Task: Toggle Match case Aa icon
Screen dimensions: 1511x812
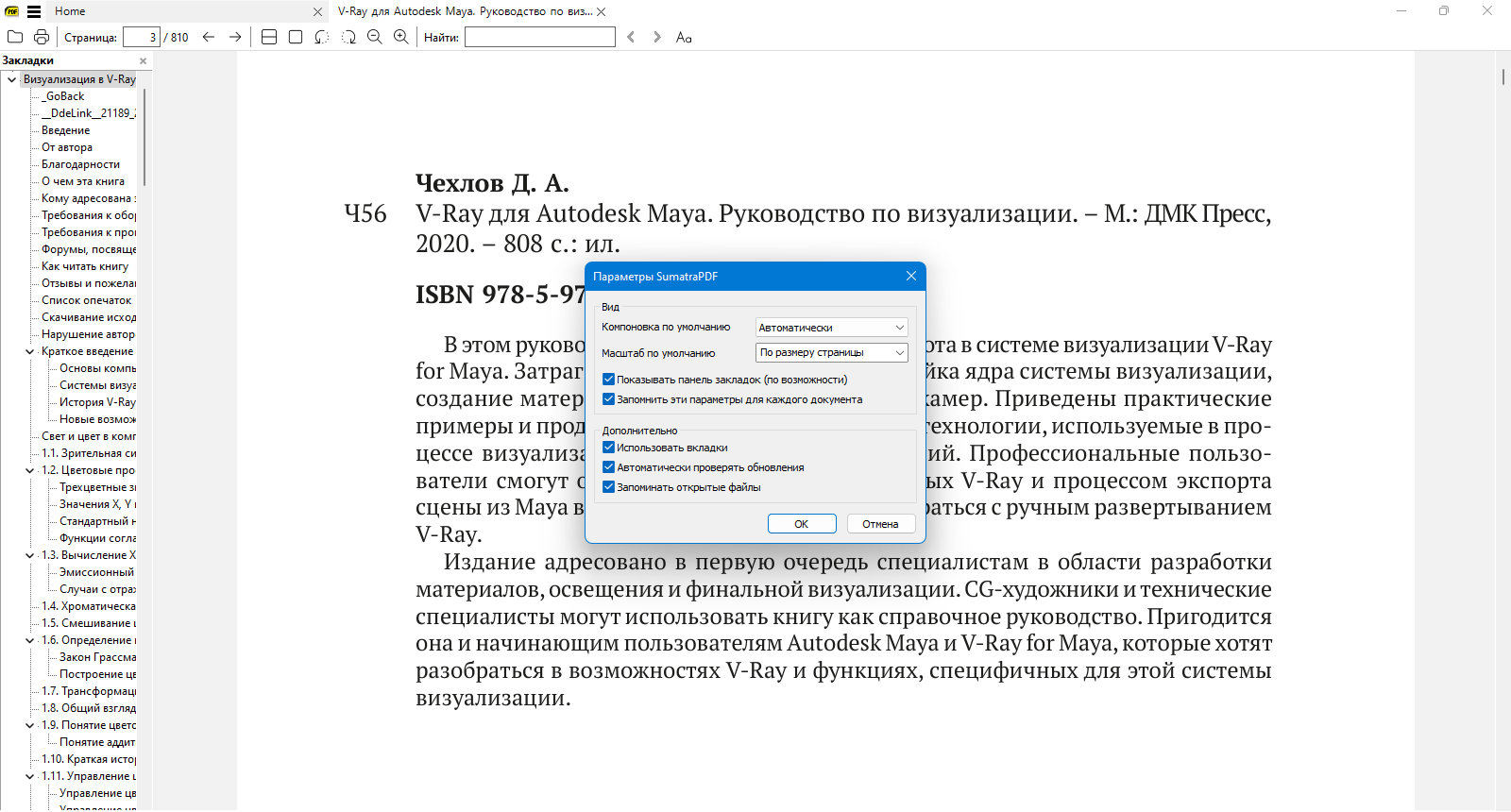Action: [x=684, y=37]
